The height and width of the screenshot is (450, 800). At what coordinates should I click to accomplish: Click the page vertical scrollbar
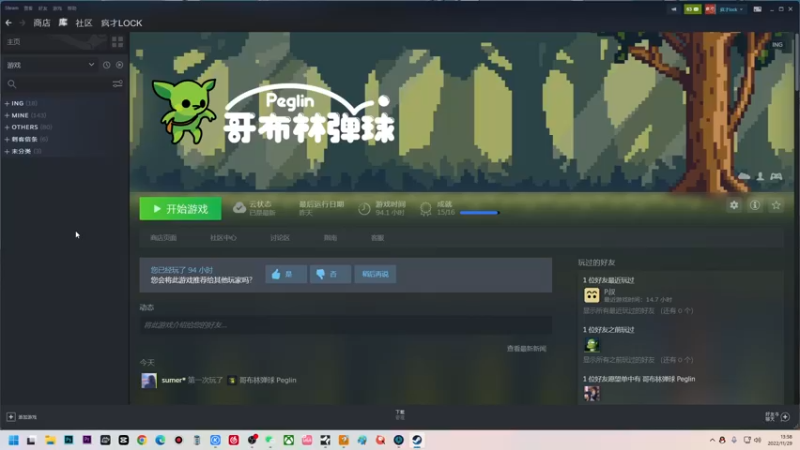click(796, 61)
